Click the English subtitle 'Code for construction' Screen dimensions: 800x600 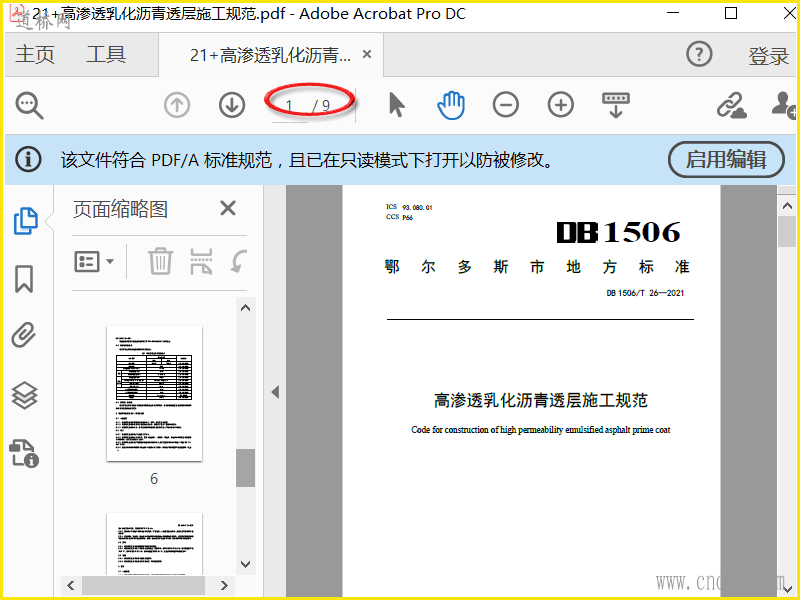pyautogui.click(x=540, y=430)
